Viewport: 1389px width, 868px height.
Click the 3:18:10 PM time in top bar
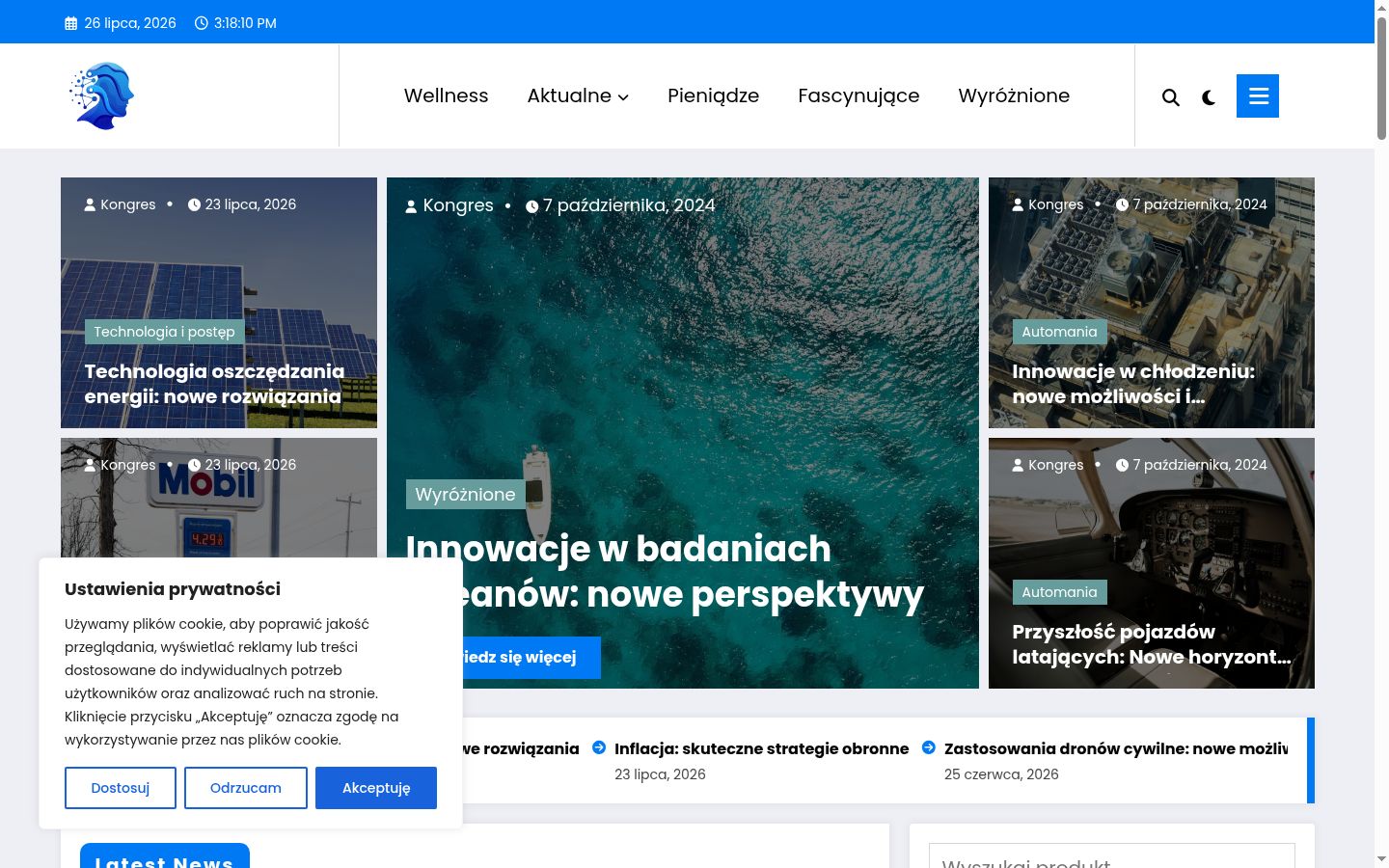pyautogui.click(x=245, y=23)
